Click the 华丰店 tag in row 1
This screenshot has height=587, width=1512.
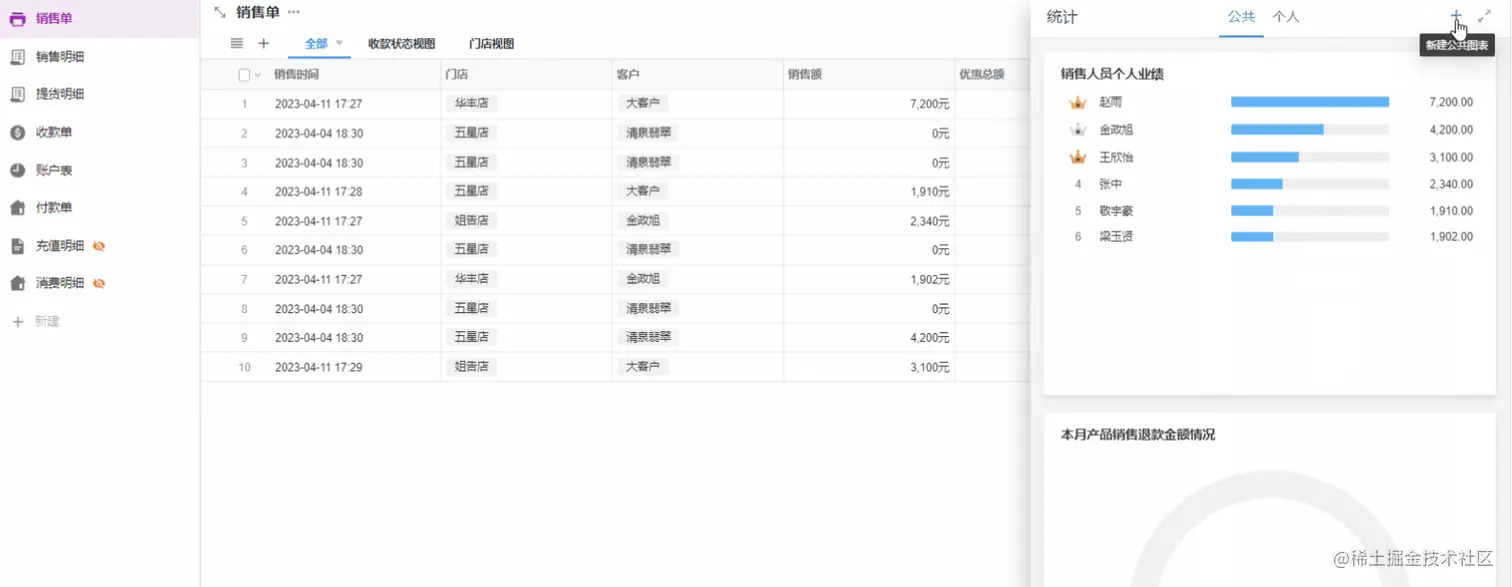click(x=471, y=103)
